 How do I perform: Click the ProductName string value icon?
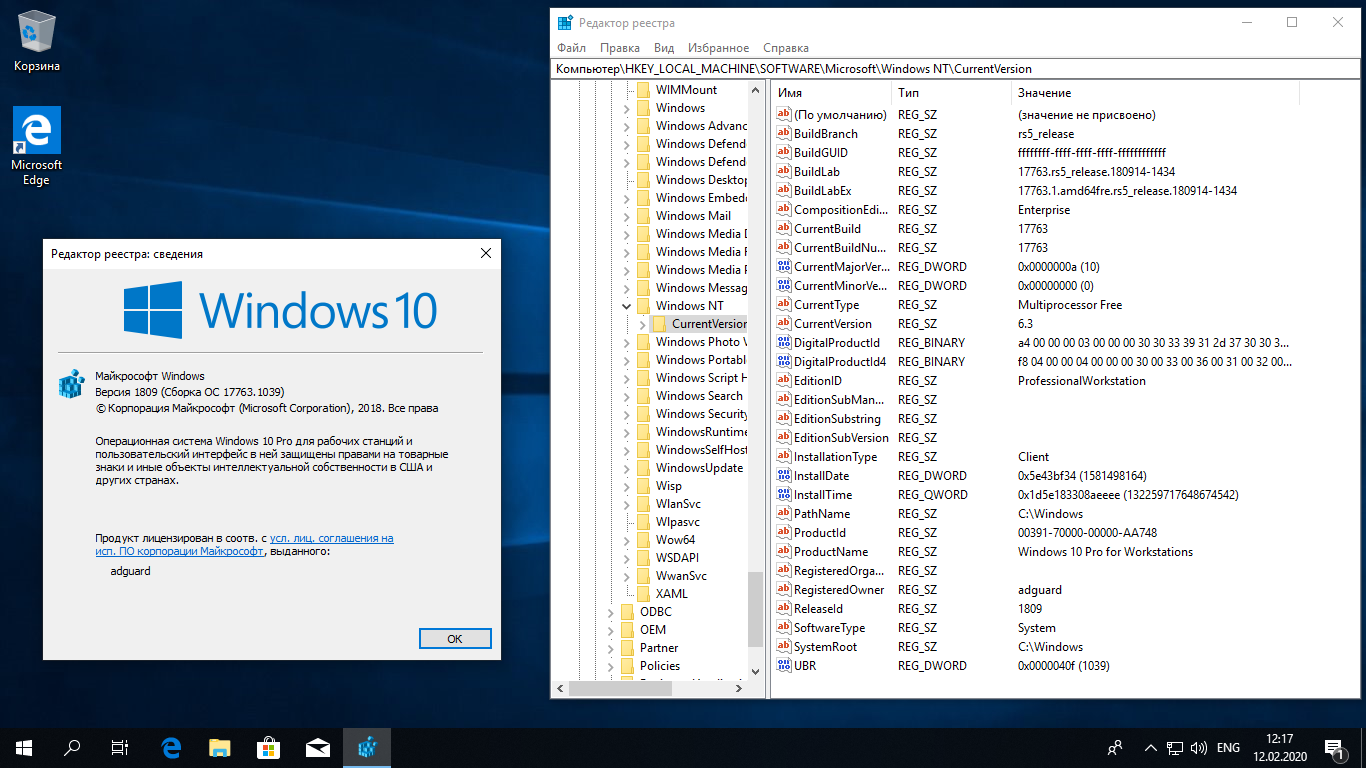pyautogui.click(x=784, y=552)
